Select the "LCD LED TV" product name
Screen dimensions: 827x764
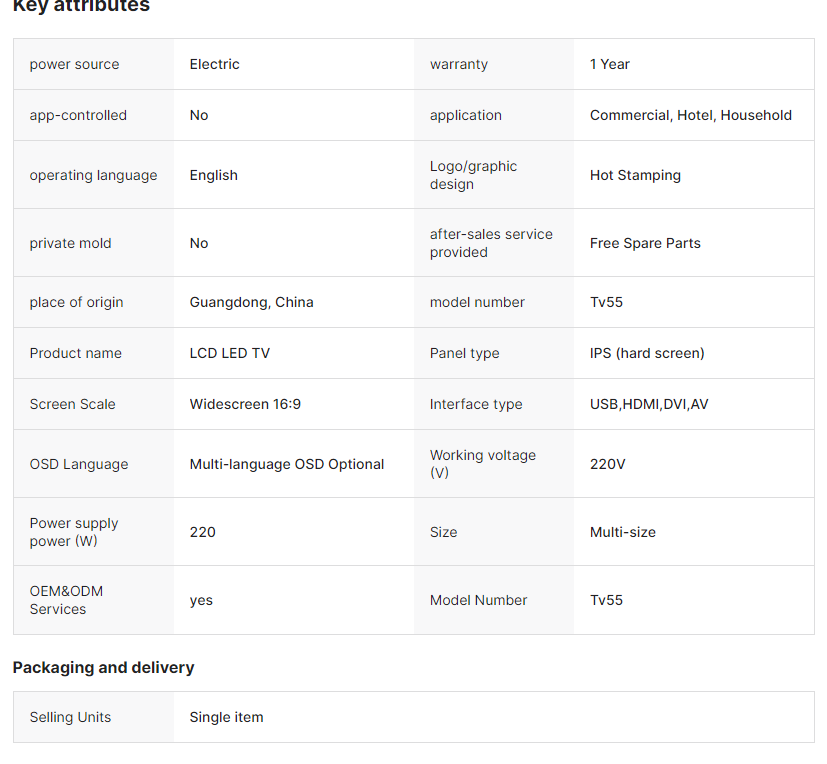229,353
